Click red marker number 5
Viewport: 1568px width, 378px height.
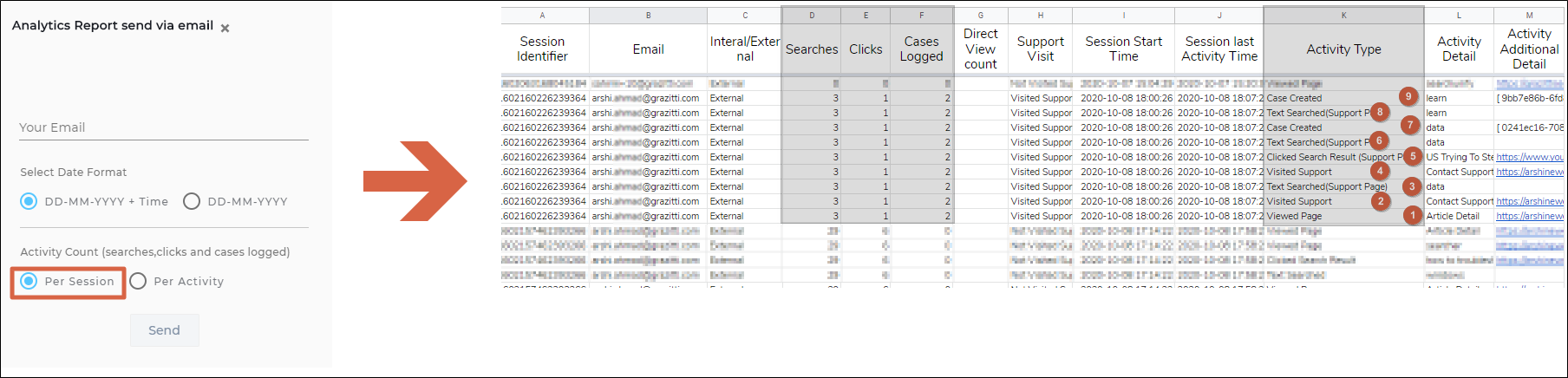click(1413, 157)
